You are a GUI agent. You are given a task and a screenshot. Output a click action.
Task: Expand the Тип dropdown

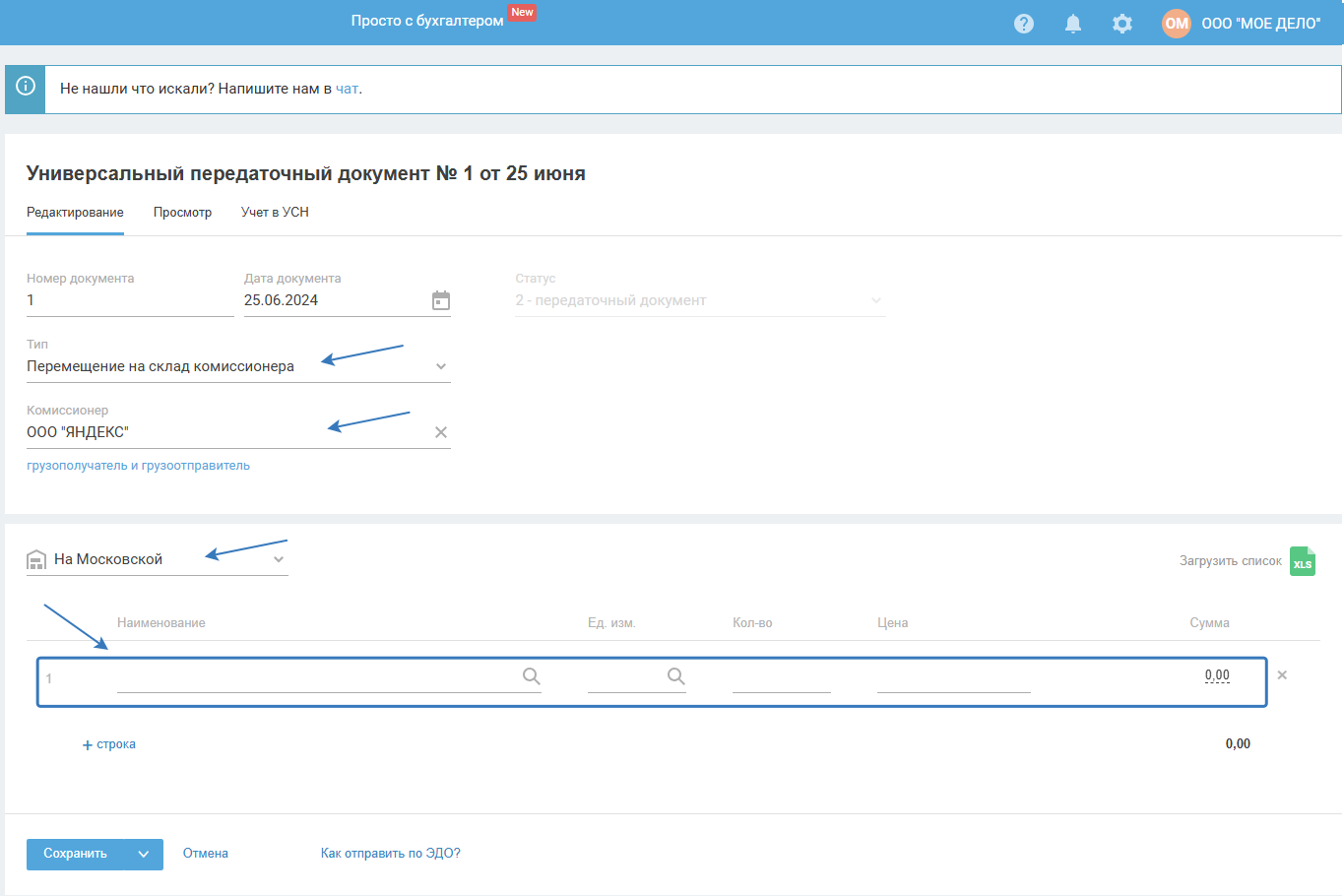click(441, 366)
